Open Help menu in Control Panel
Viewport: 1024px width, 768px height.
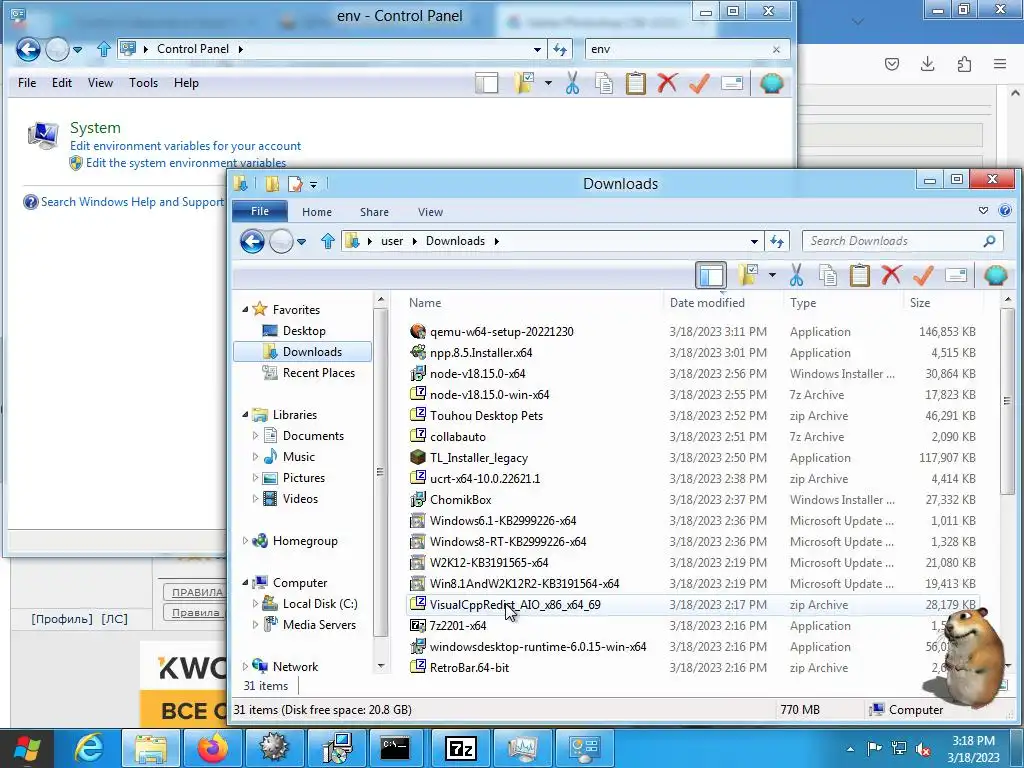186,83
